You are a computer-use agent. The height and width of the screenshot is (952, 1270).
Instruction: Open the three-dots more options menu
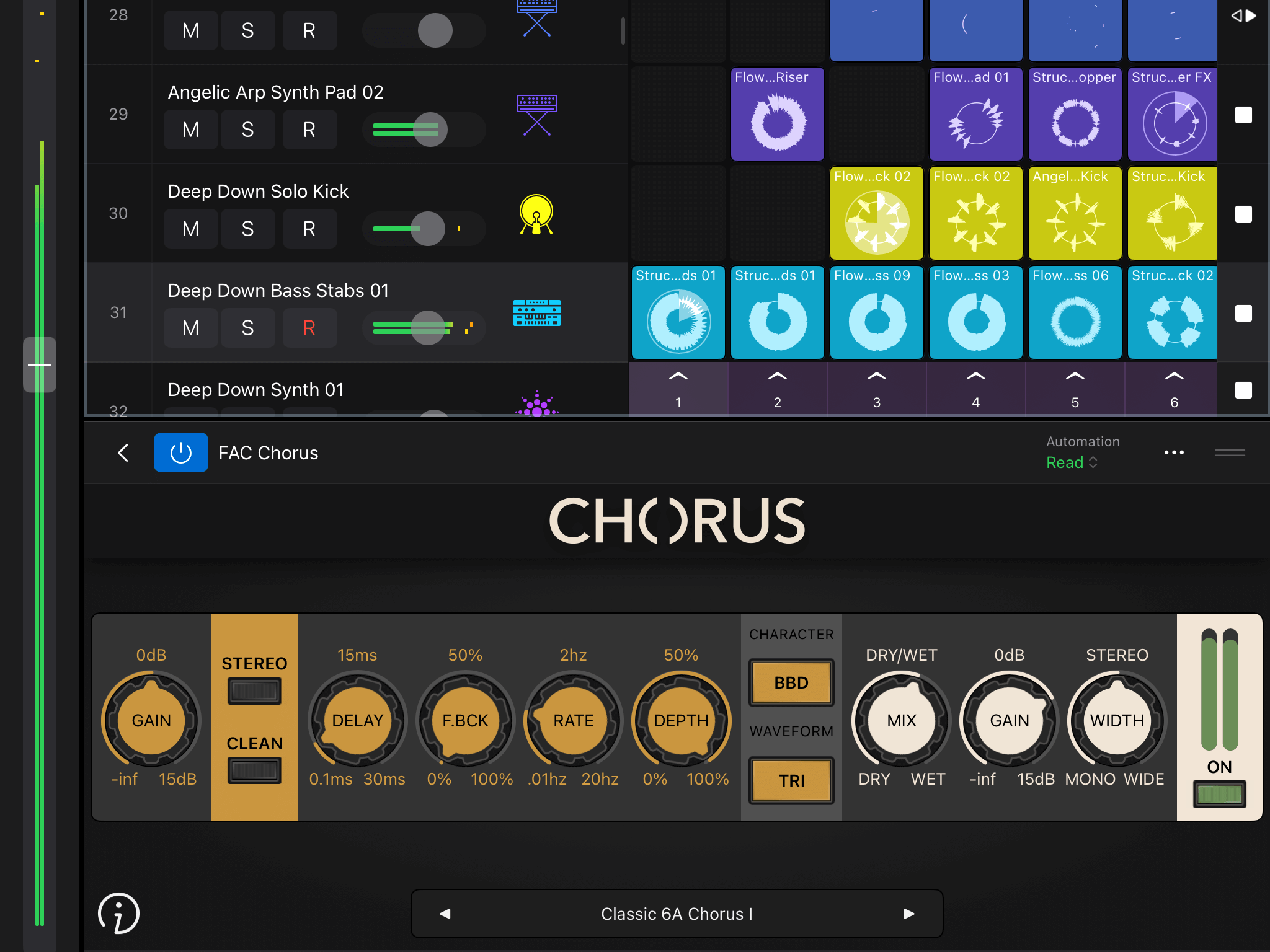1173,453
